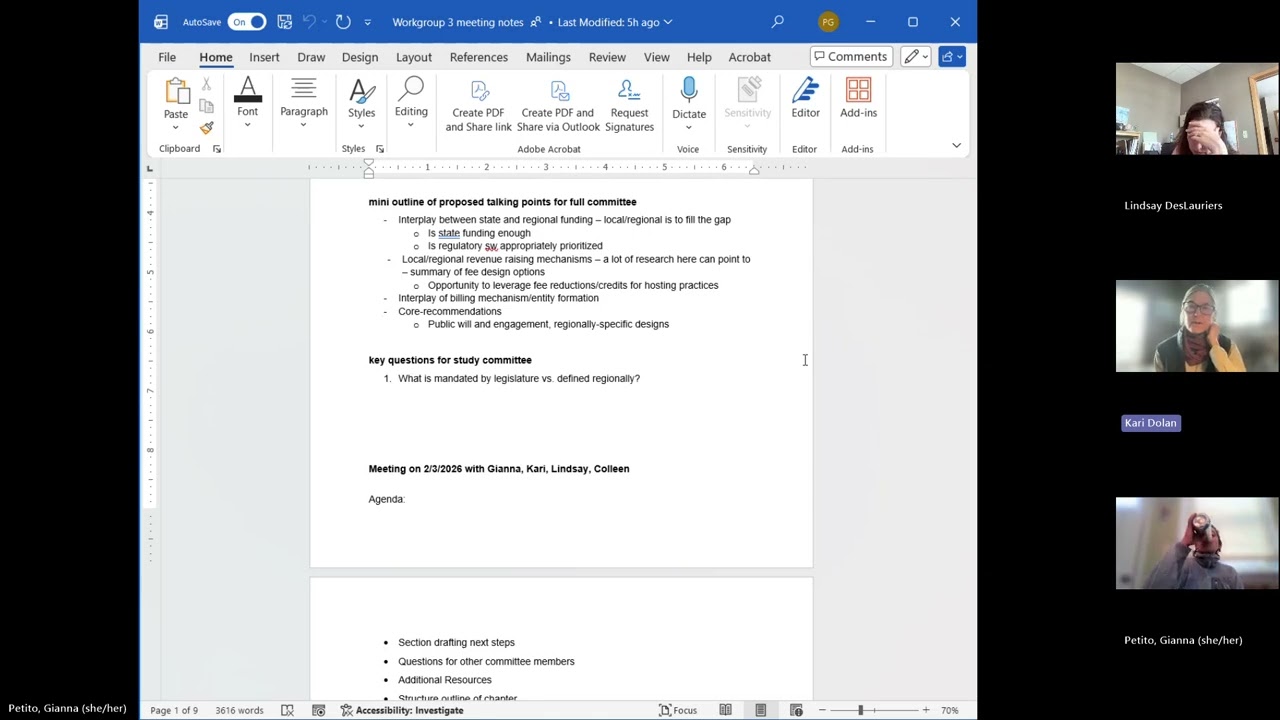Open the PG account profile badge
Viewport: 1280px width, 720px height.
coord(828,21)
